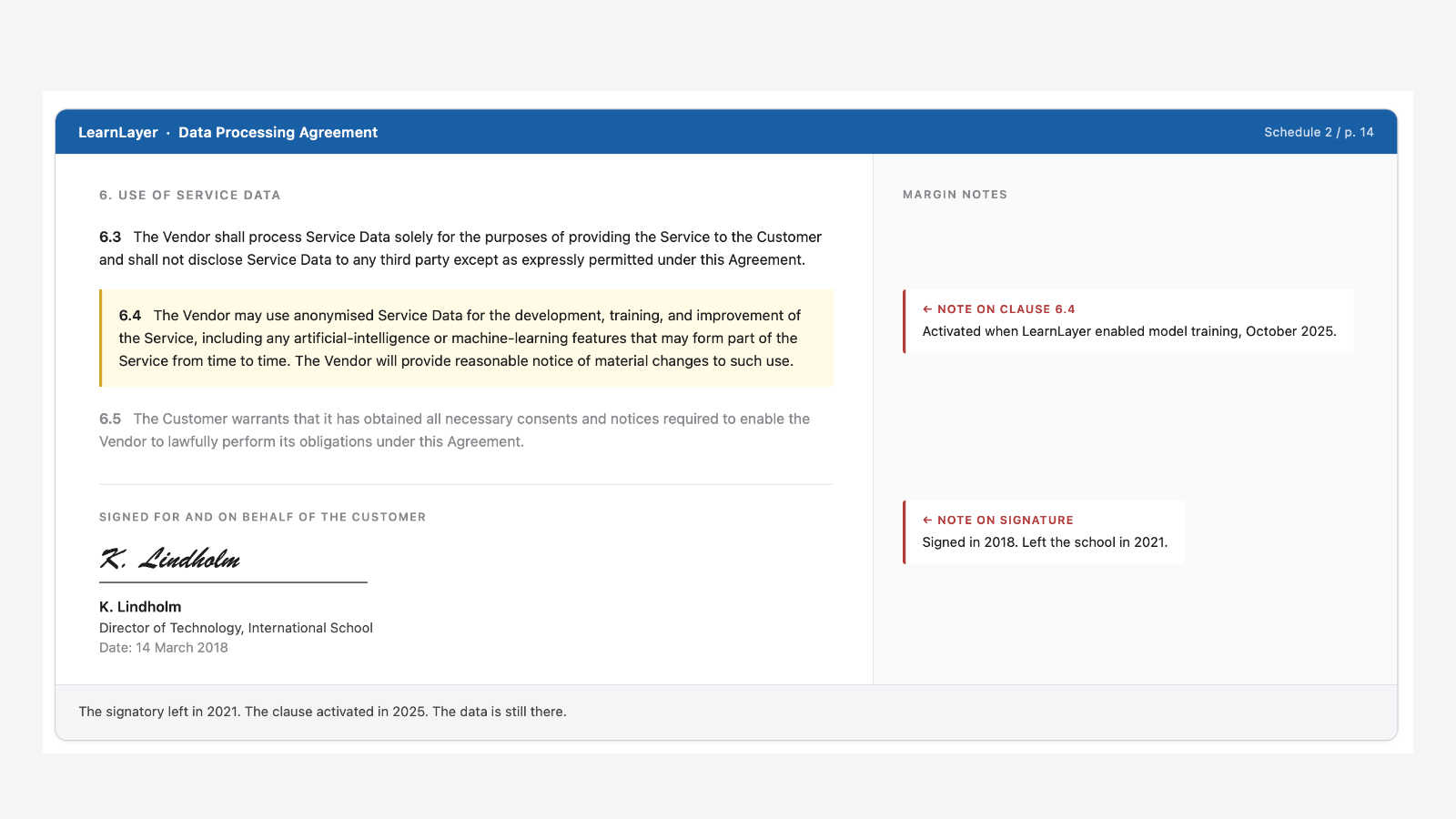Viewport: 1456px width, 819px height.
Task: Select the note "Signed in 2018. Left the school in 2021."
Action: [x=1045, y=542]
